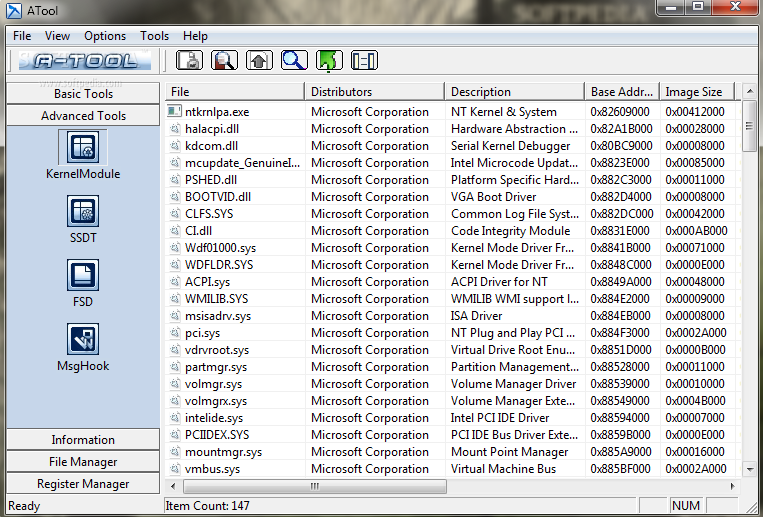Image resolution: width=763 pixels, height=517 pixels.
Task: Select the WDFLDR.SYS file name
Action: coord(219,265)
